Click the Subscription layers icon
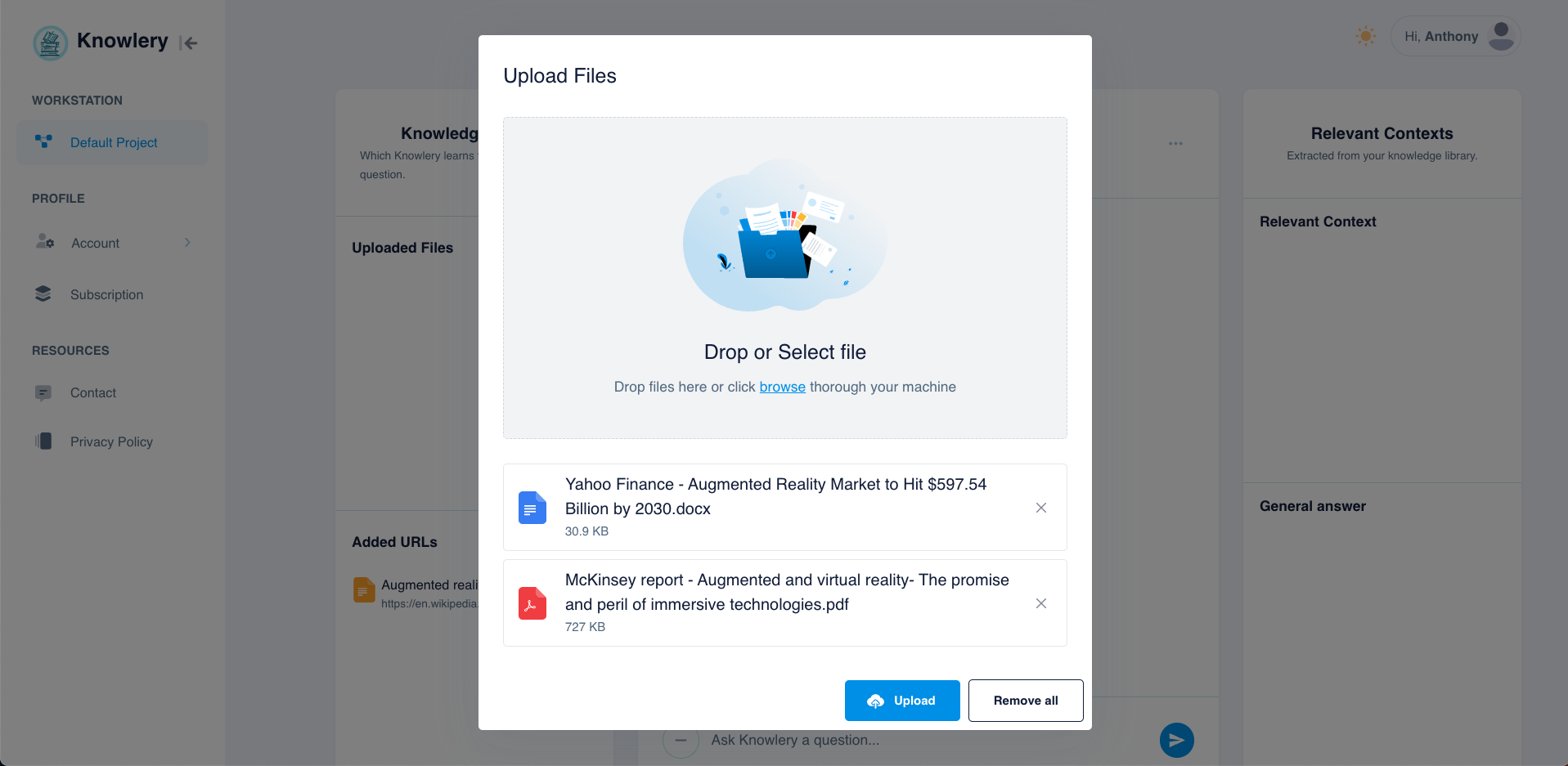 point(43,293)
